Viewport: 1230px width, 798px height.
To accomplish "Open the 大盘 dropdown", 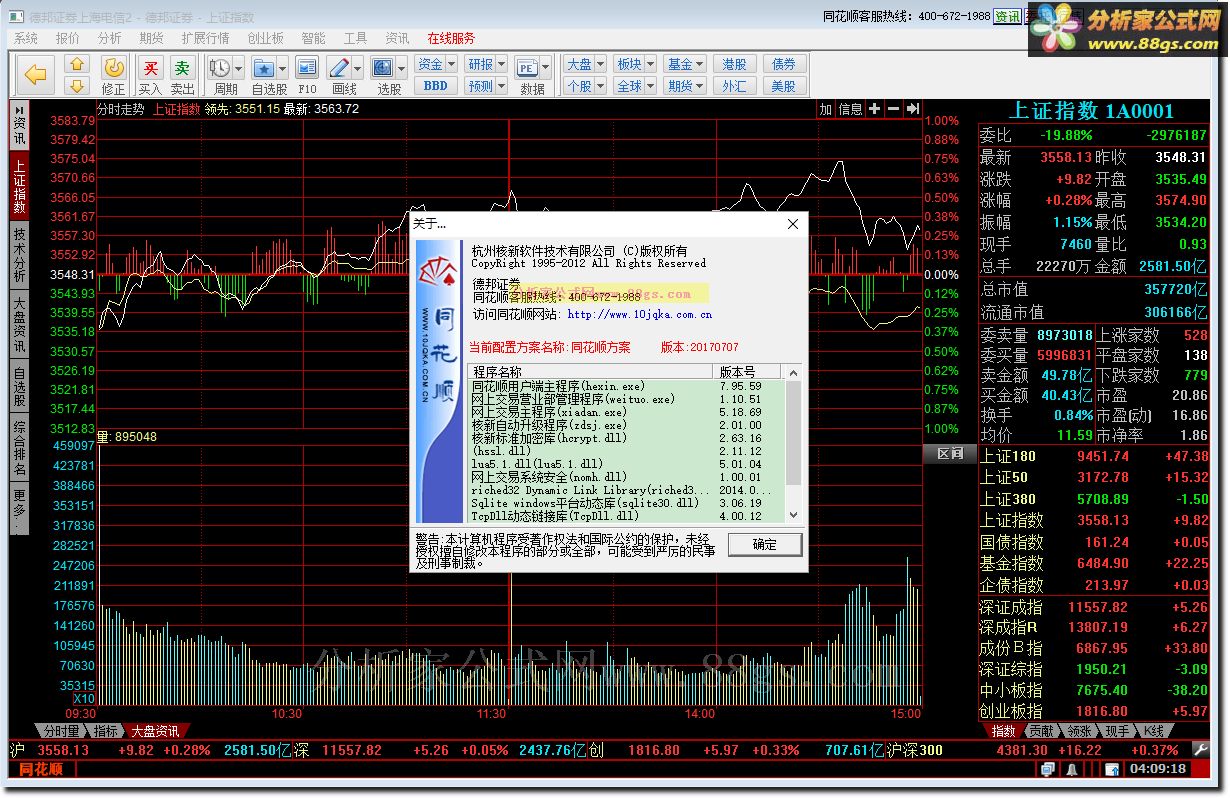I will 584,64.
